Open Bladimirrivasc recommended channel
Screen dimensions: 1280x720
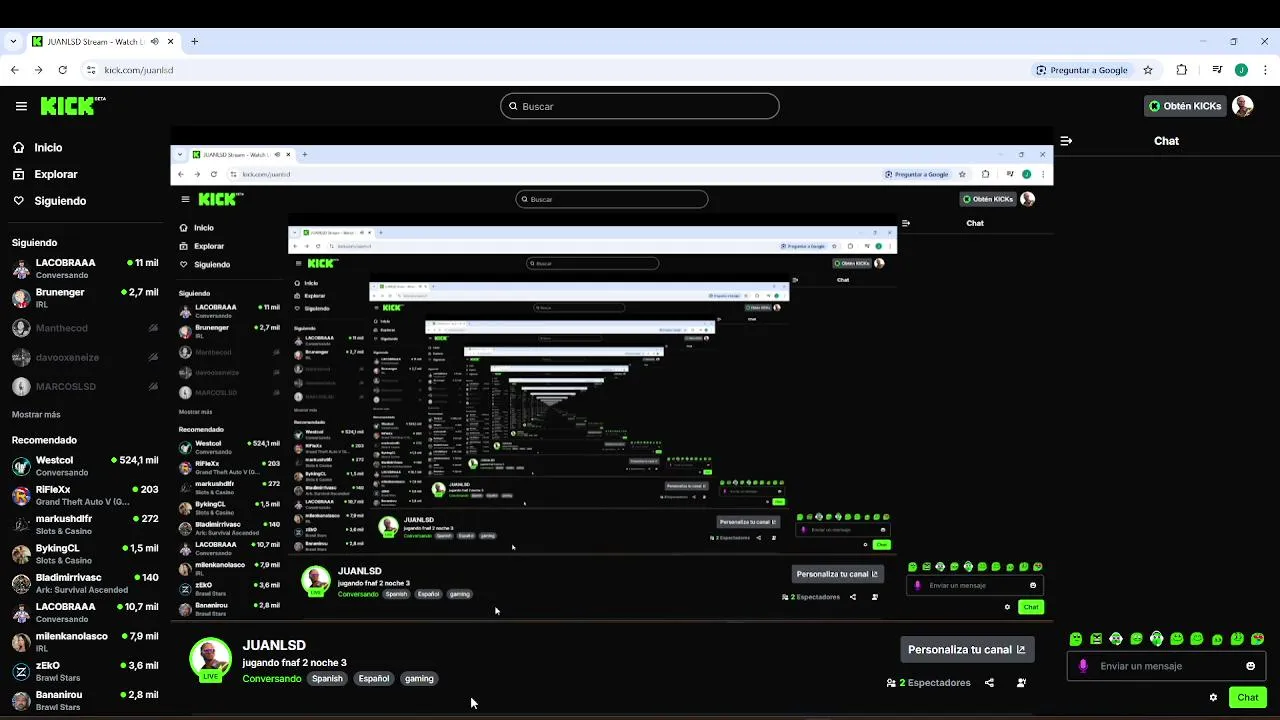pyautogui.click(x=85, y=584)
